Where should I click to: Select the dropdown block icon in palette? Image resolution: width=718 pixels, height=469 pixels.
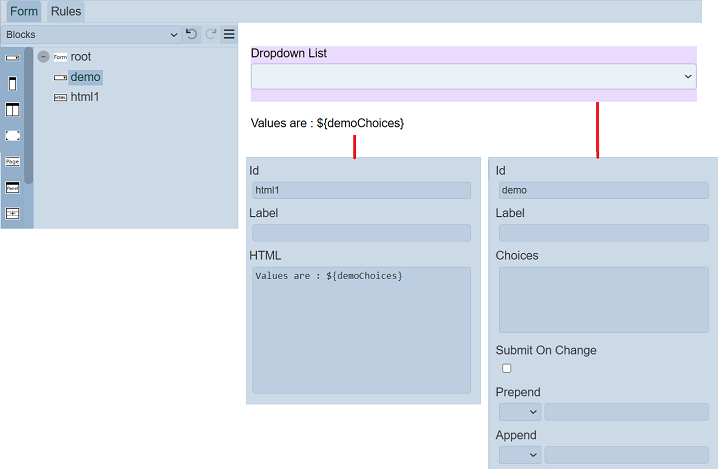[13, 58]
